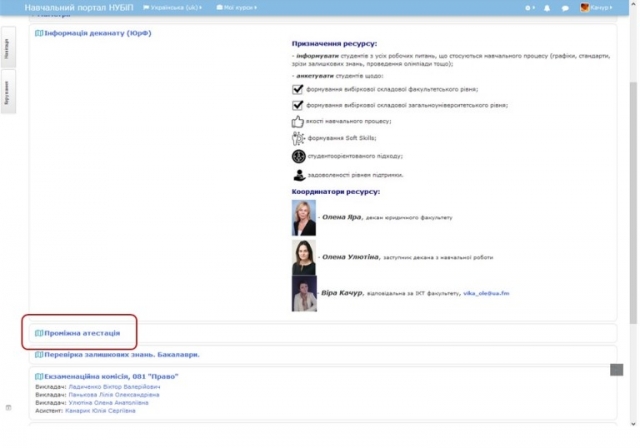Click the name Віра Качур
640x448 pixels.
[x=342, y=293]
